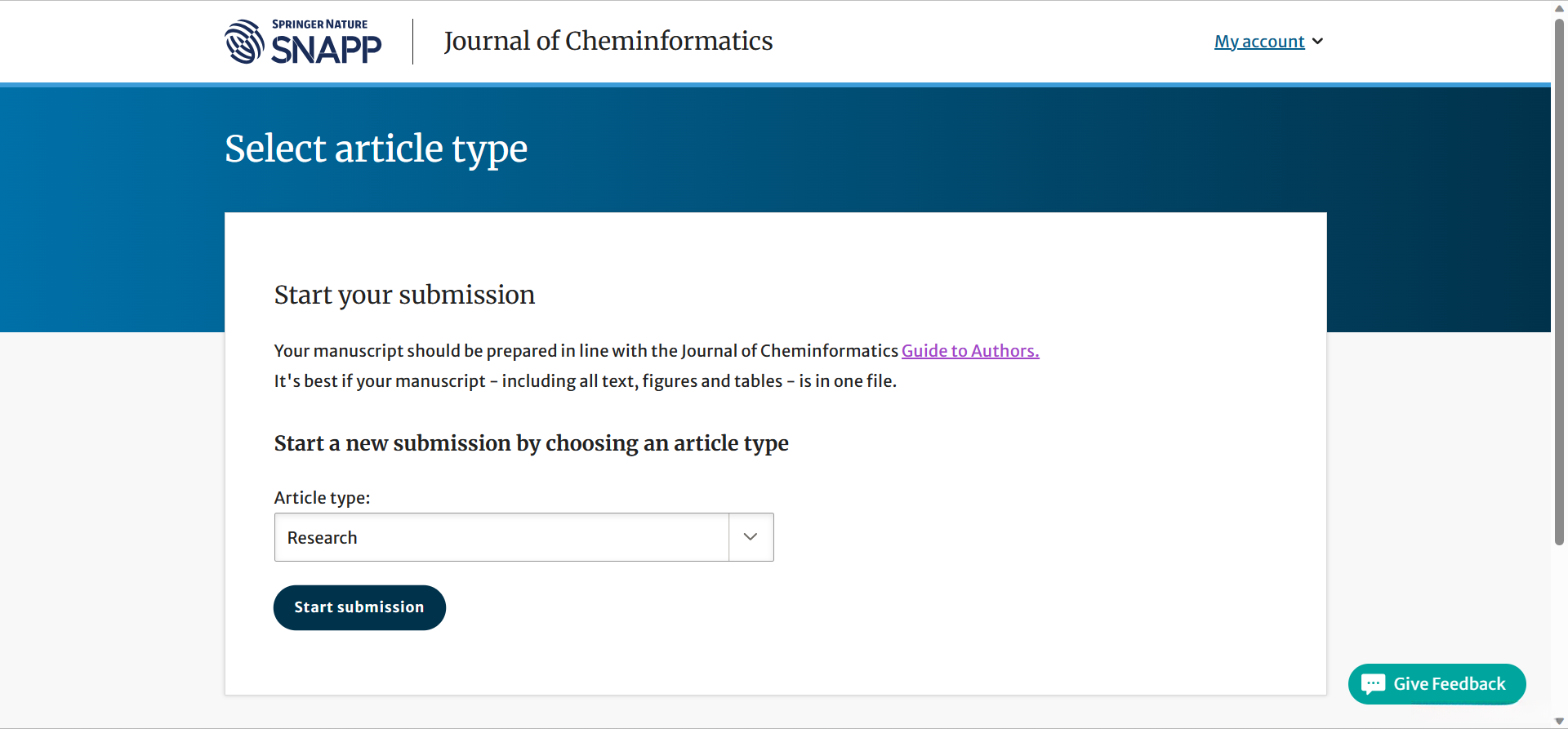
Task: Click the Give Feedback button label
Action: (x=1449, y=684)
